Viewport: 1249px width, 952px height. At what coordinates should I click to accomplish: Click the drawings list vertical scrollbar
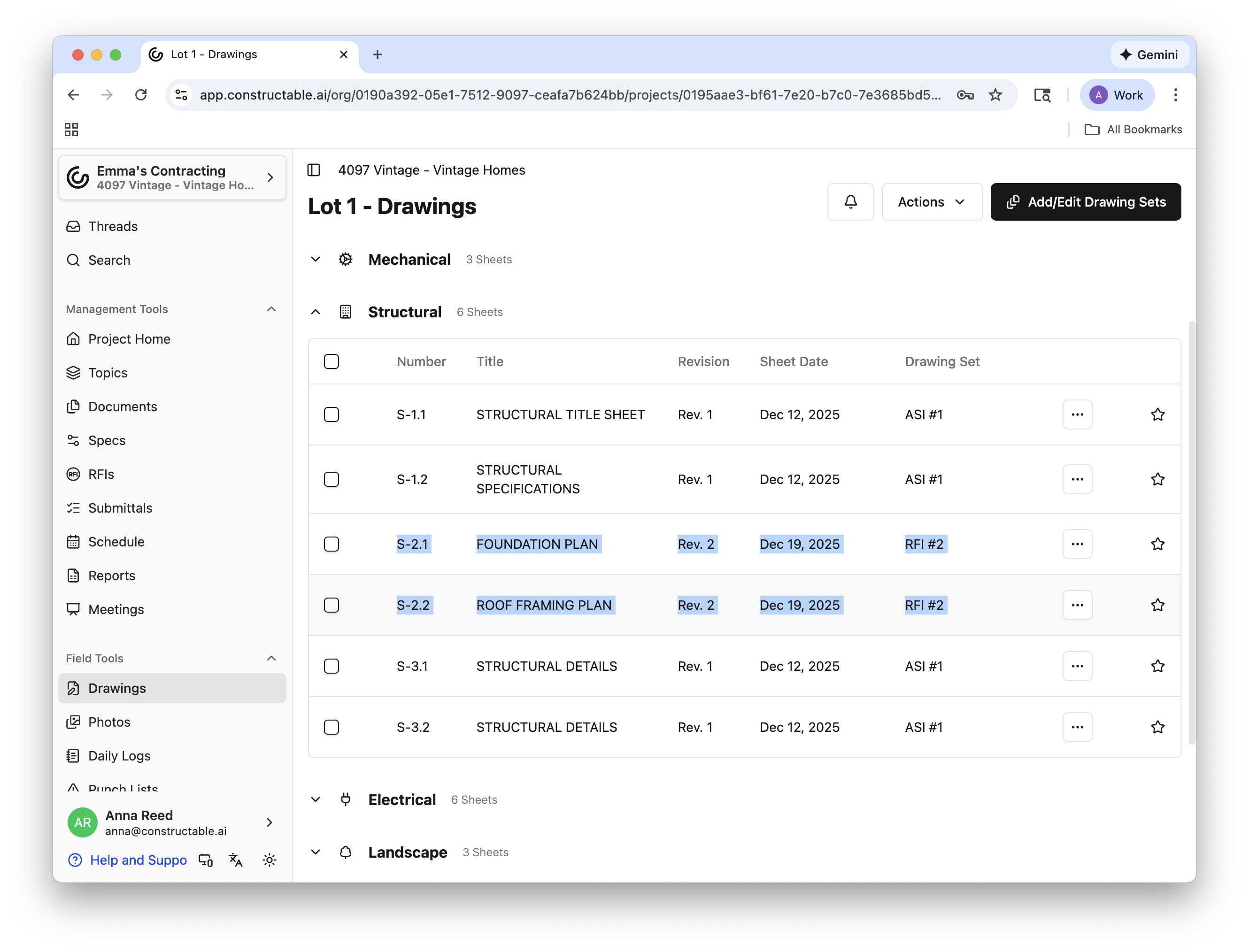[1192, 533]
